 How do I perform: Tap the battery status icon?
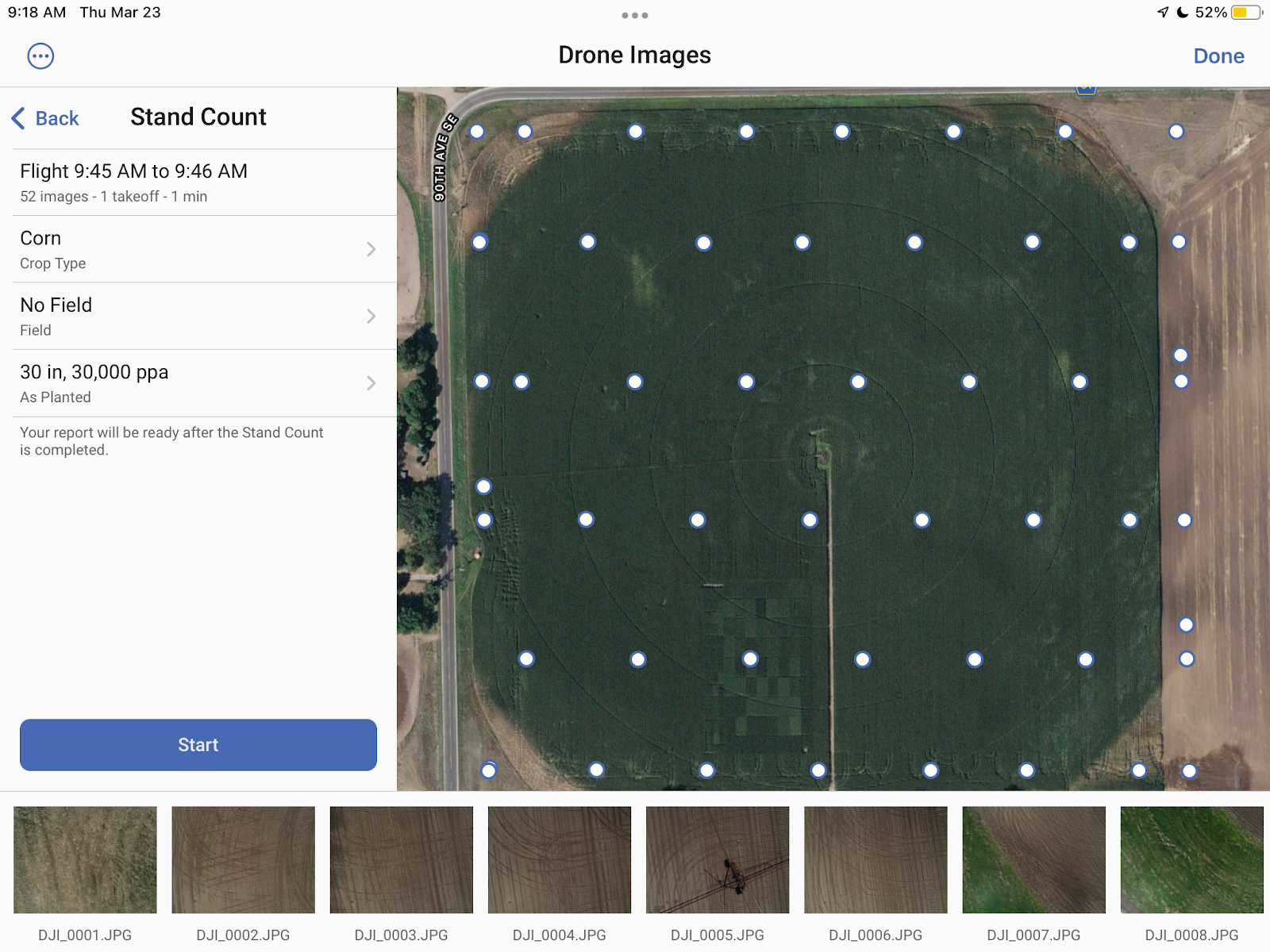(1246, 13)
